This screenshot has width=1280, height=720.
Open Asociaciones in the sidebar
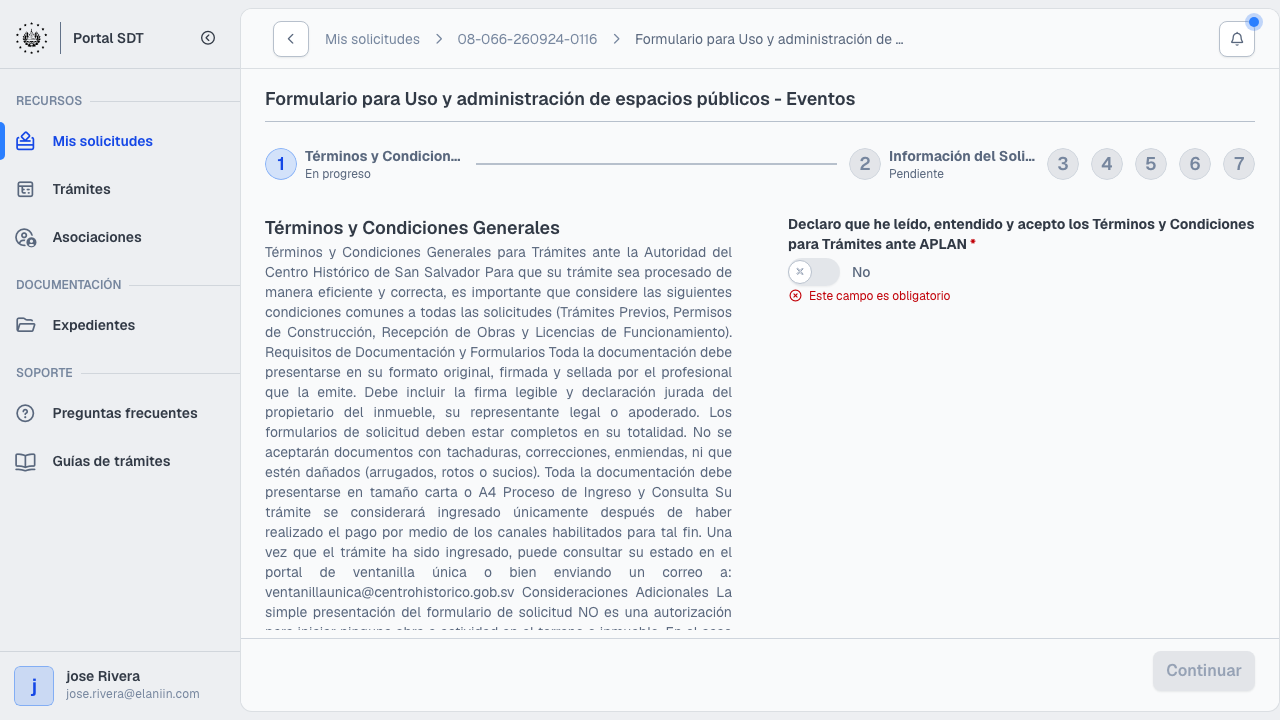point(120,237)
